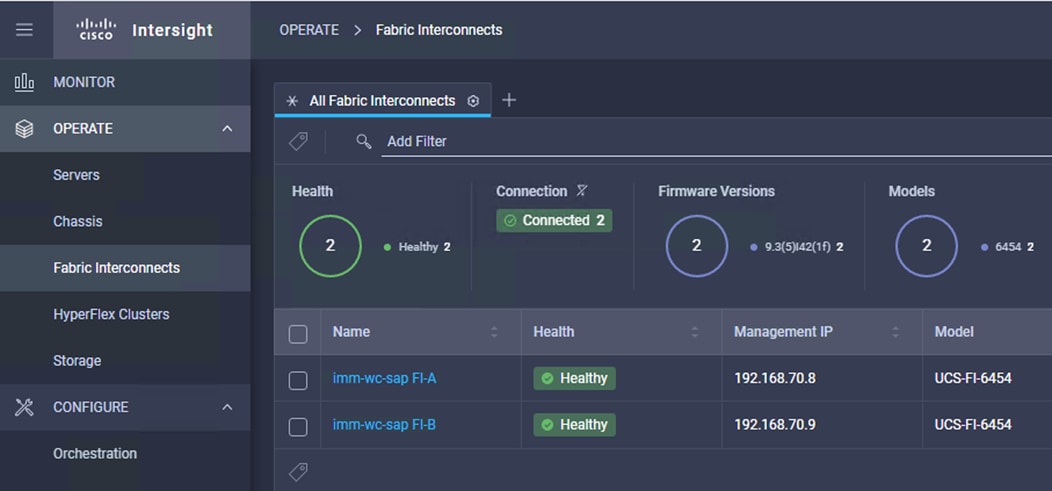
Task: Click the Connected 2 status badge
Action: click(x=554, y=221)
